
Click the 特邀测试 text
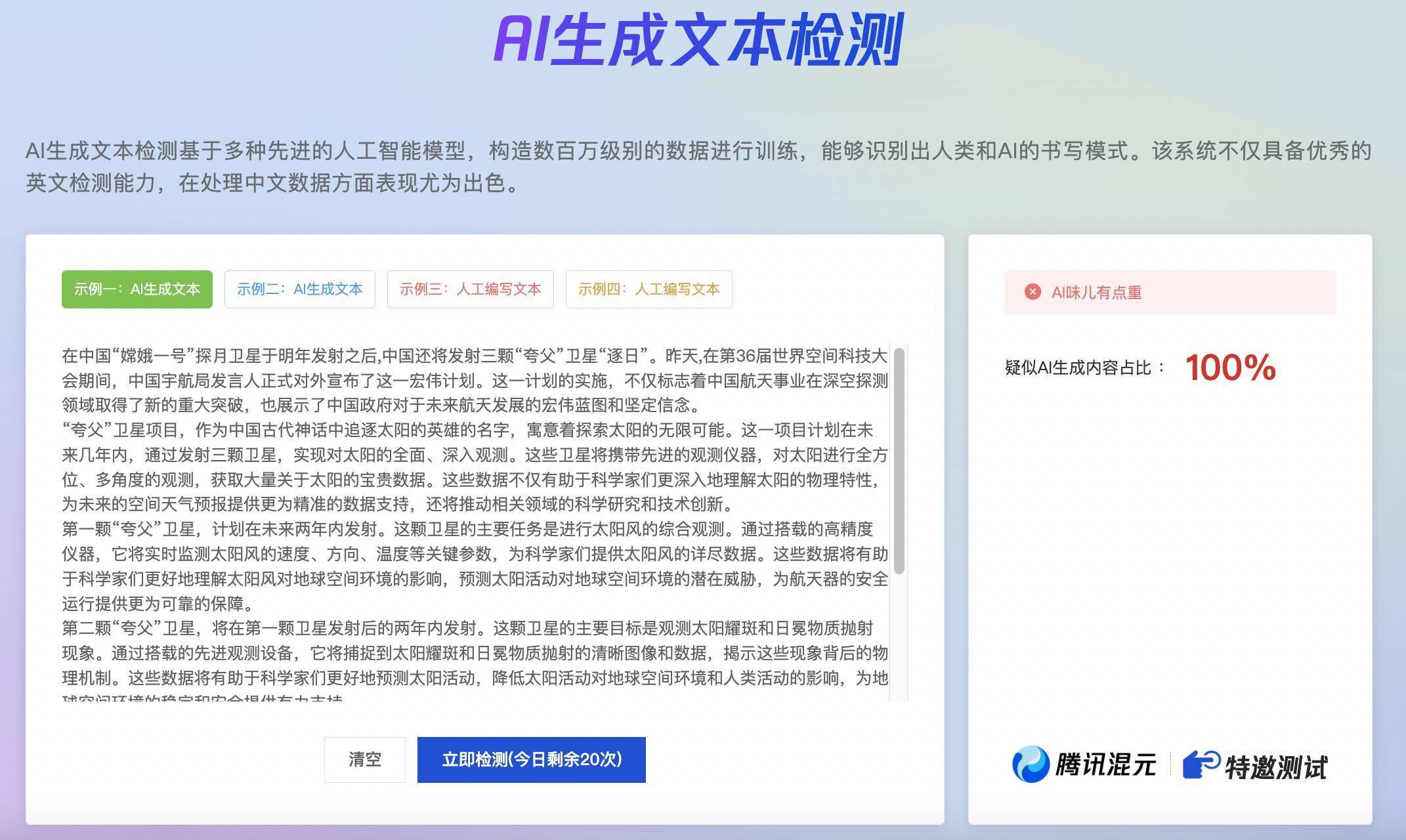tap(1277, 766)
